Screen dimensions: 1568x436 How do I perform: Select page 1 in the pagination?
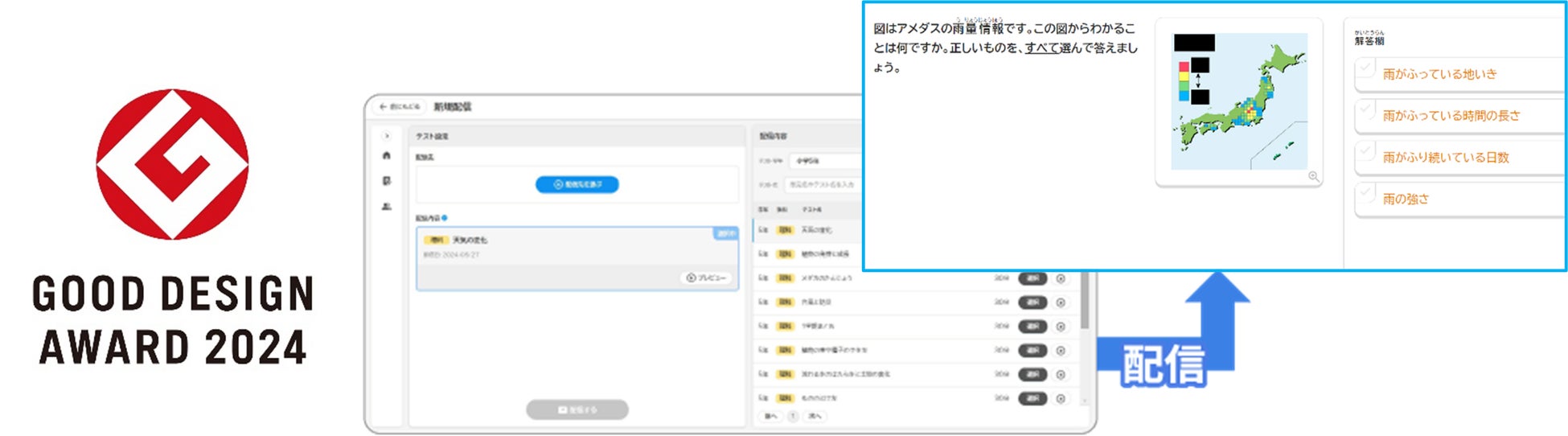point(793,417)
